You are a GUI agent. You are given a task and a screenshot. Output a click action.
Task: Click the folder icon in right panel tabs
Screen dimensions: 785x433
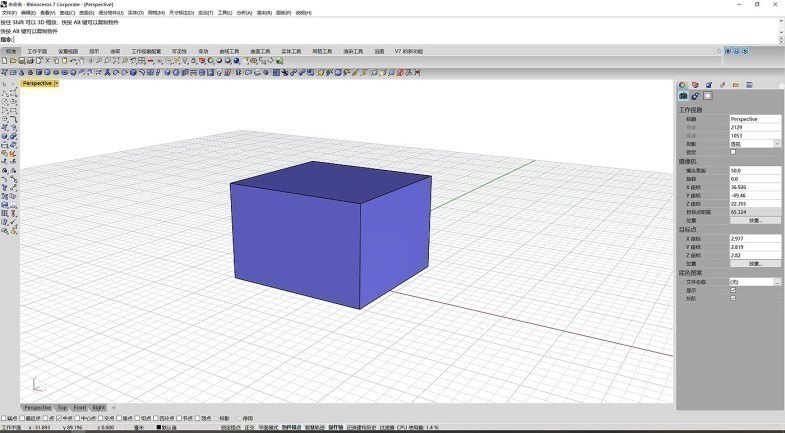735,85
